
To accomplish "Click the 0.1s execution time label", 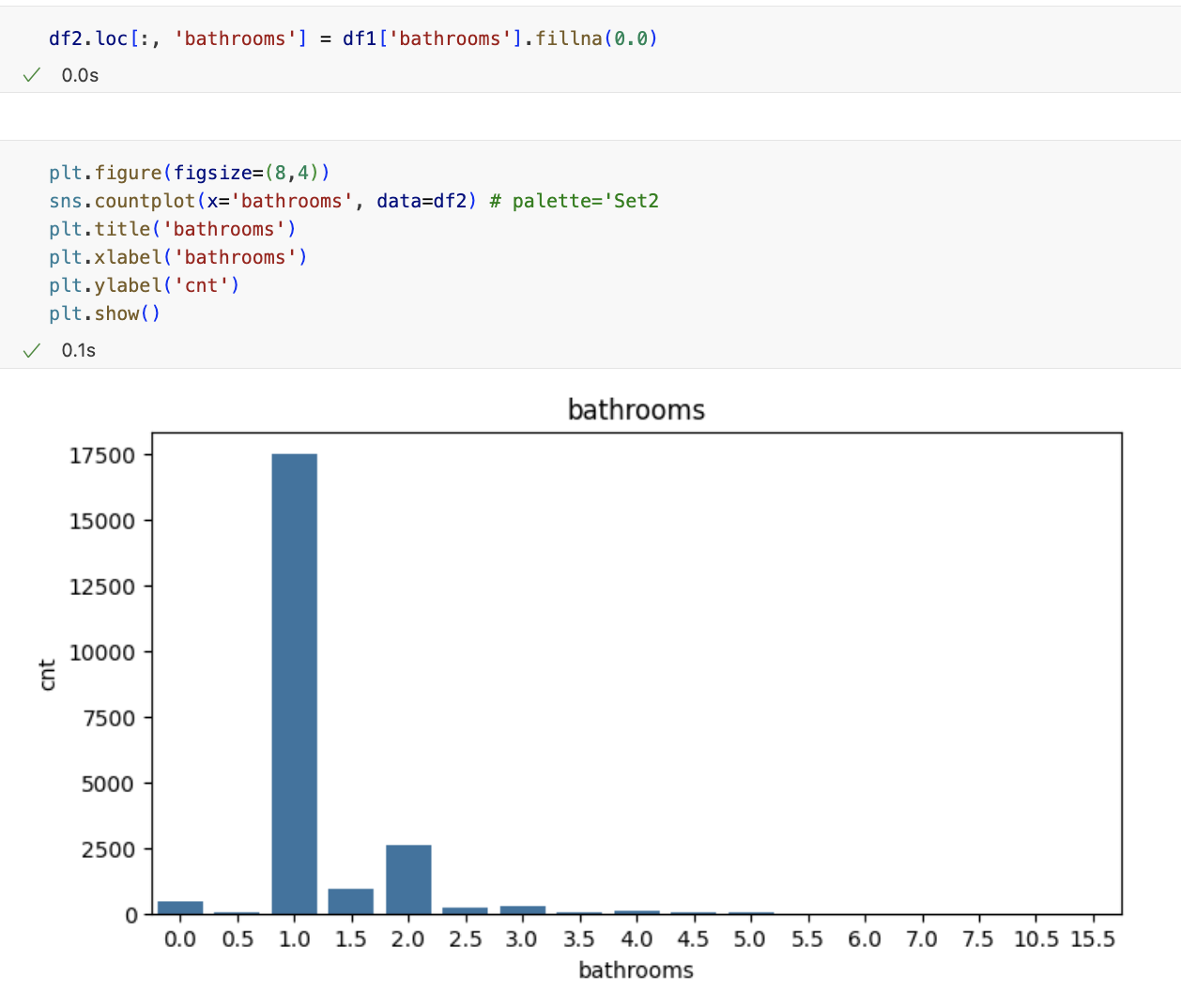I will 79,350.
